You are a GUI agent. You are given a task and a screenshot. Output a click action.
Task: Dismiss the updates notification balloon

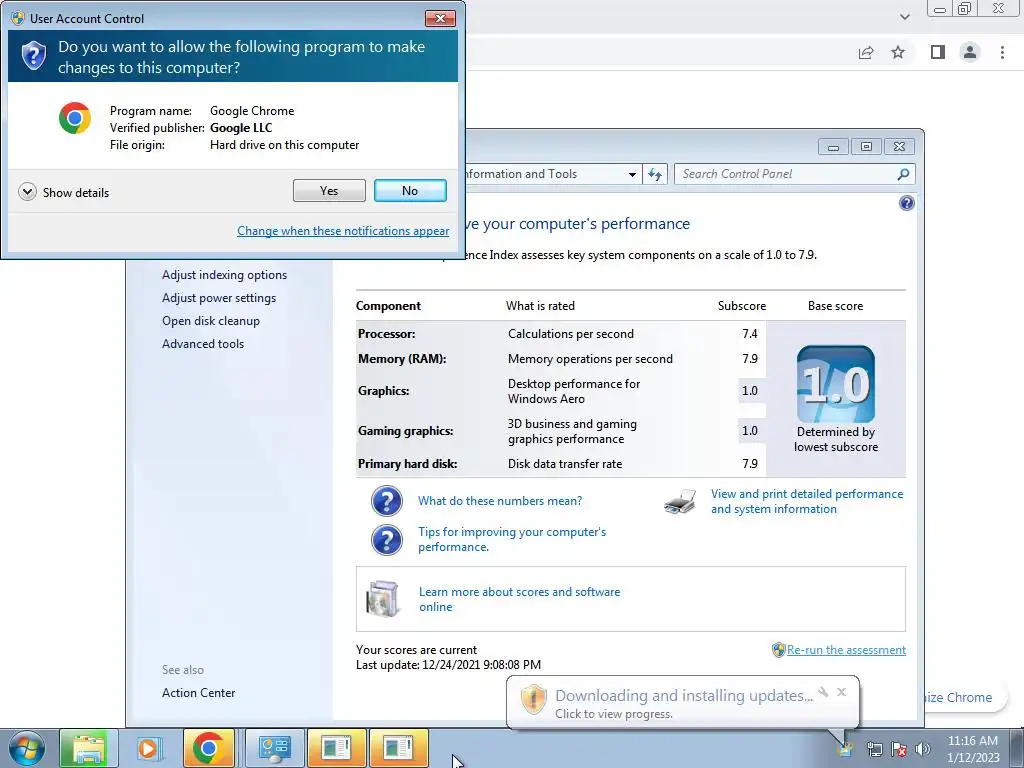(842, 692)
